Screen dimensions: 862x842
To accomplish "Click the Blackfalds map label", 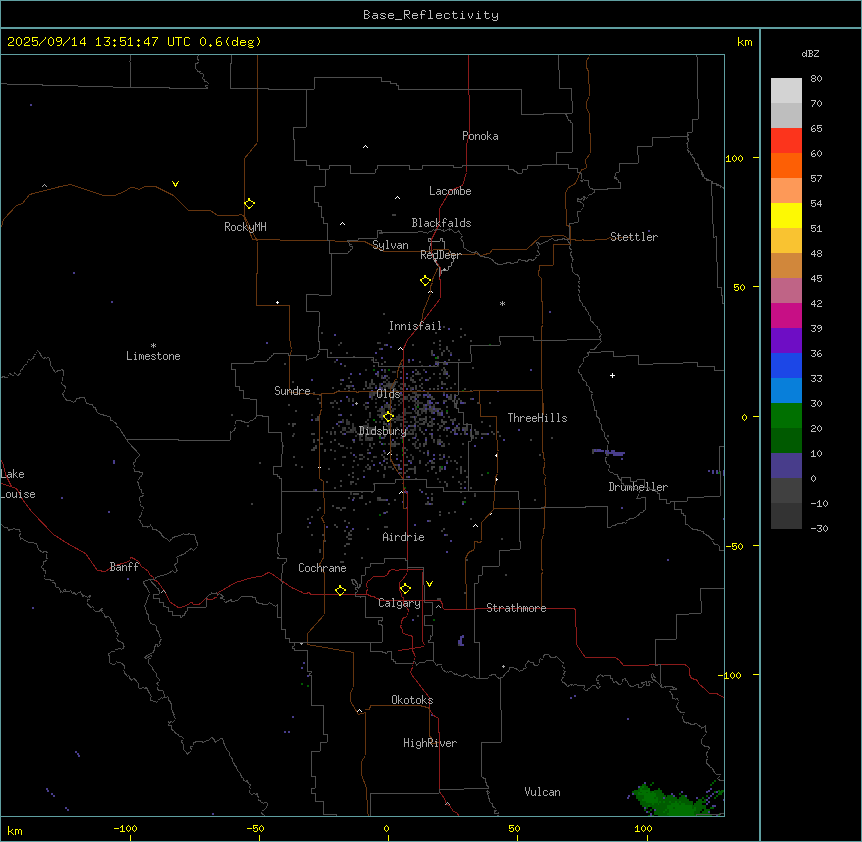I will click(441, 223).
